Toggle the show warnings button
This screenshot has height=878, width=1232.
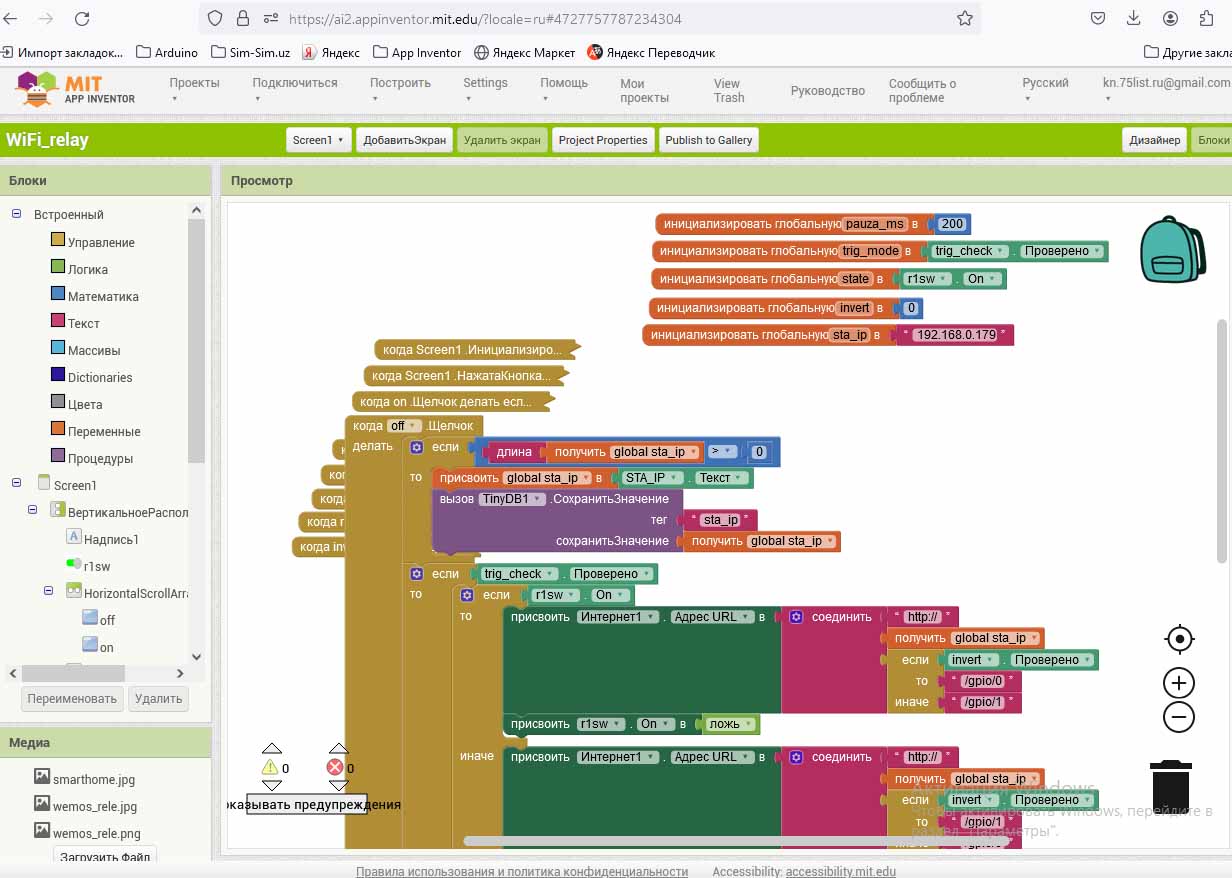tap(308, 804)
